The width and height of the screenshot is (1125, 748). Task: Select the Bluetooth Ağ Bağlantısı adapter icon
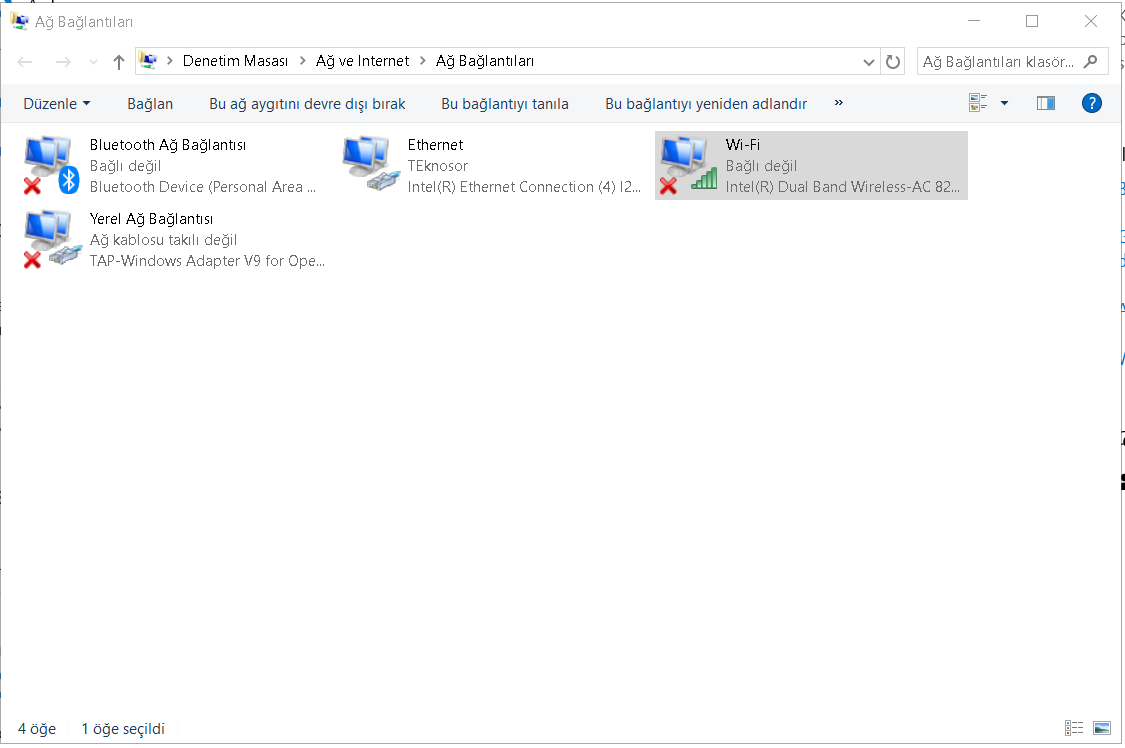pyautogui.click(x=50, y=165)
